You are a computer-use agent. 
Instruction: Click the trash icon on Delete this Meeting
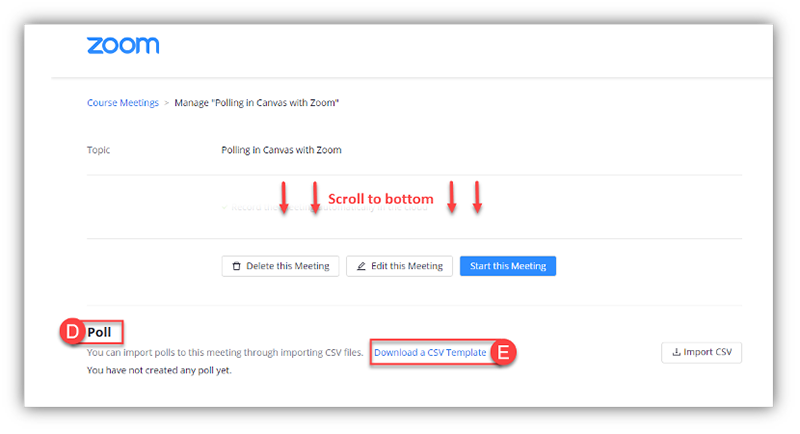(x=236, y=267)
